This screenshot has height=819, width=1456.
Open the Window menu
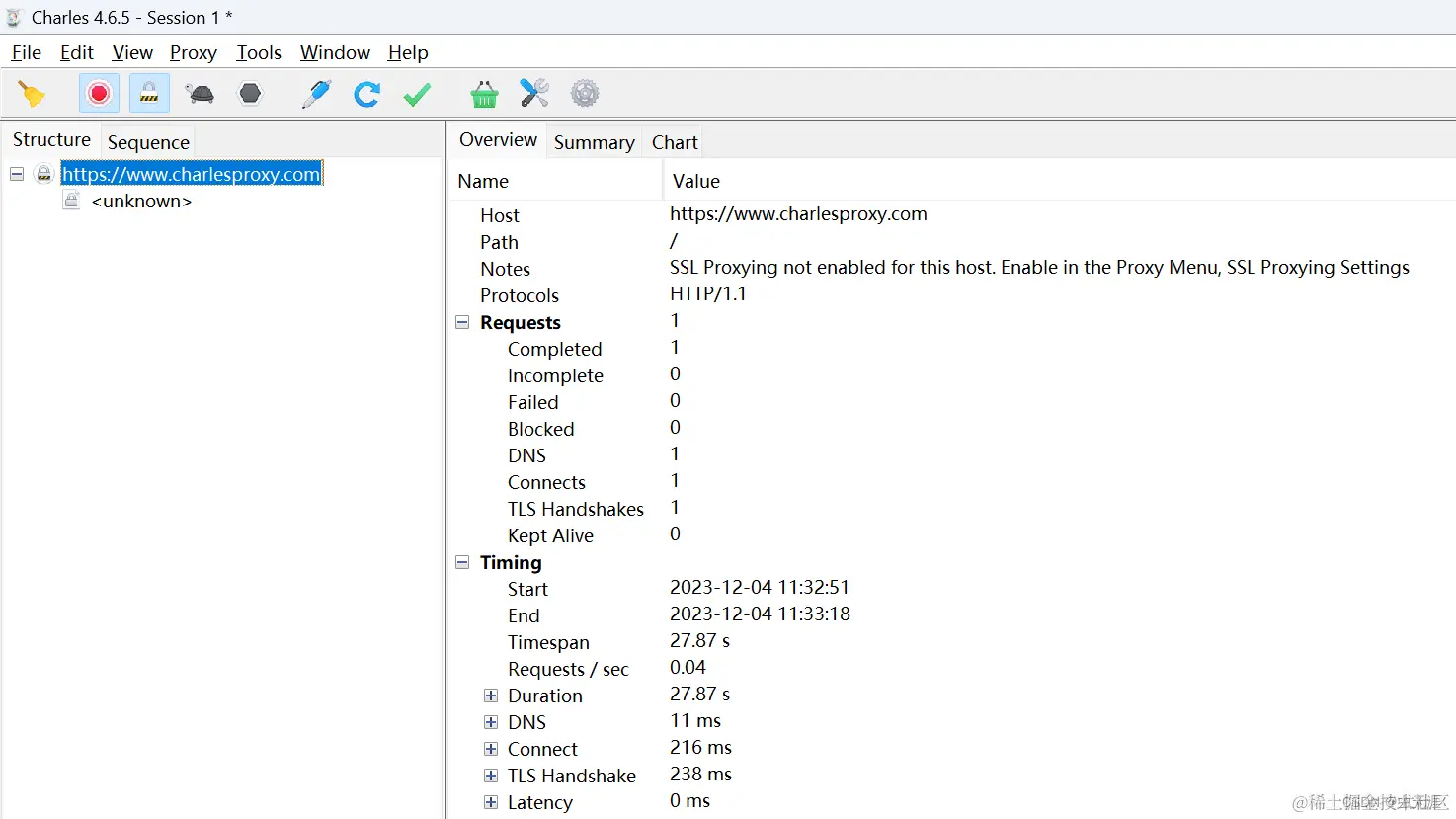pos(335,52)
